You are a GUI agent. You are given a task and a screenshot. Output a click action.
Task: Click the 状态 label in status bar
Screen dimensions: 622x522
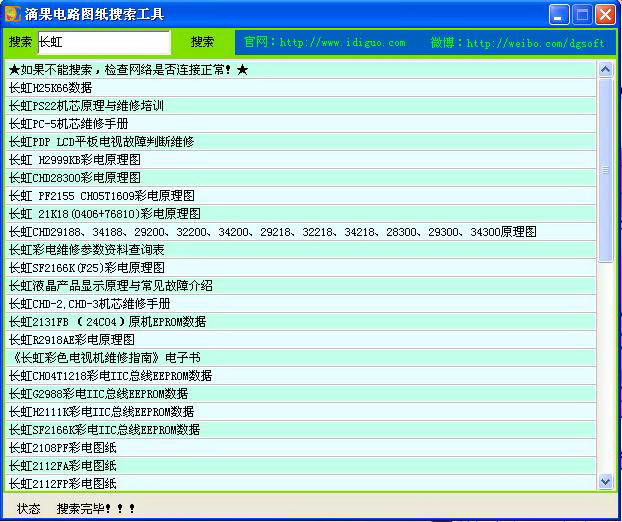coord(29,509)
